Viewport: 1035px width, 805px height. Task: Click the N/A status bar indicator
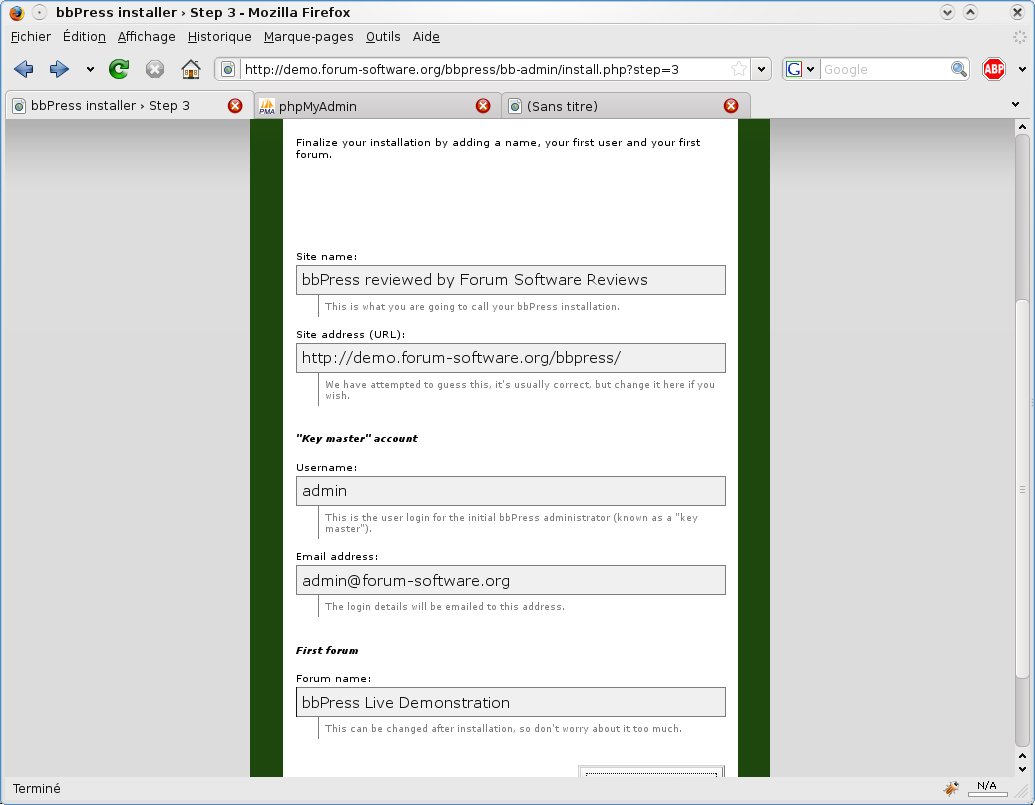point(987,787)
